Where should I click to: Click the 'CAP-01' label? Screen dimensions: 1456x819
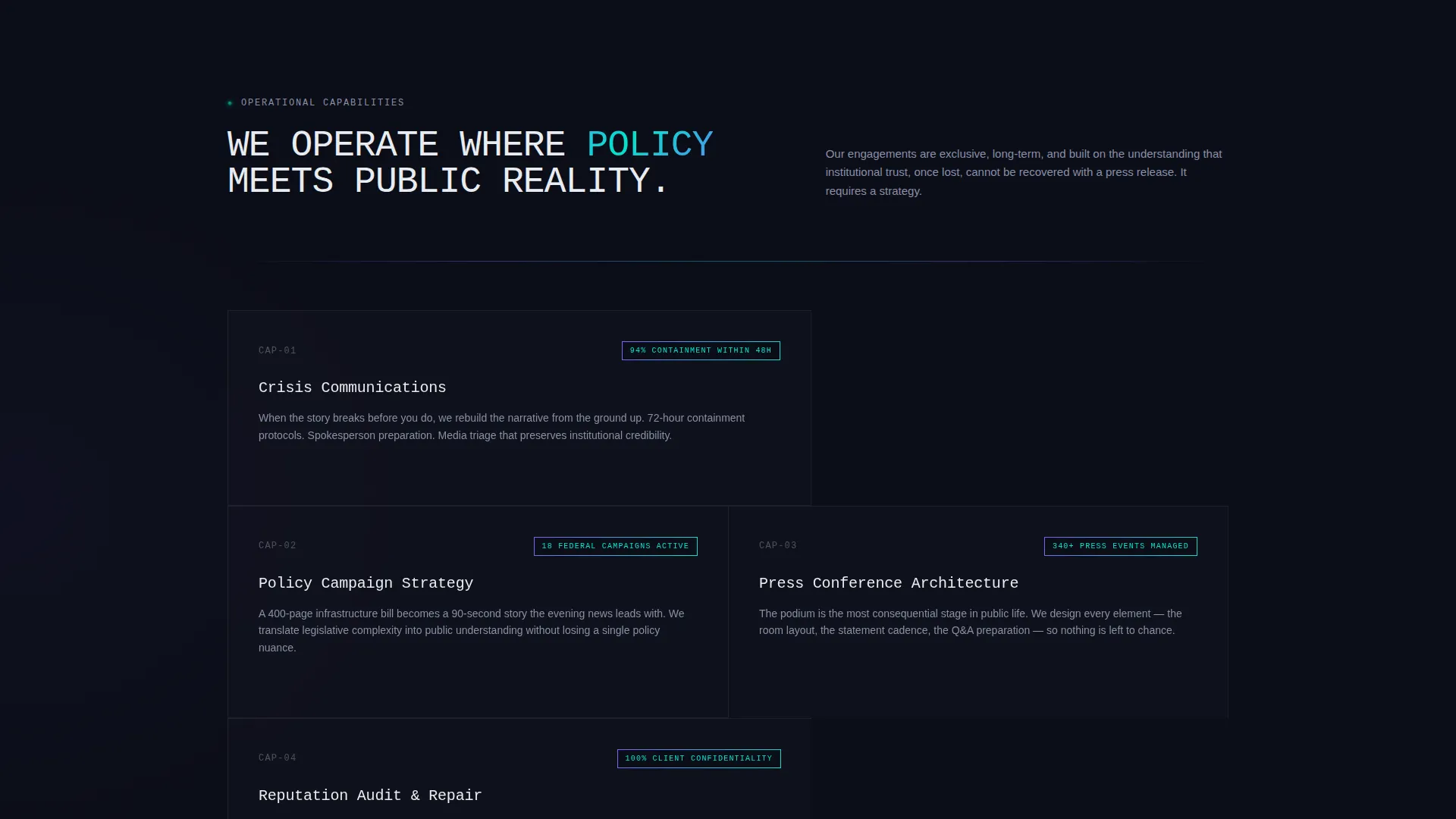coord(278,350)
